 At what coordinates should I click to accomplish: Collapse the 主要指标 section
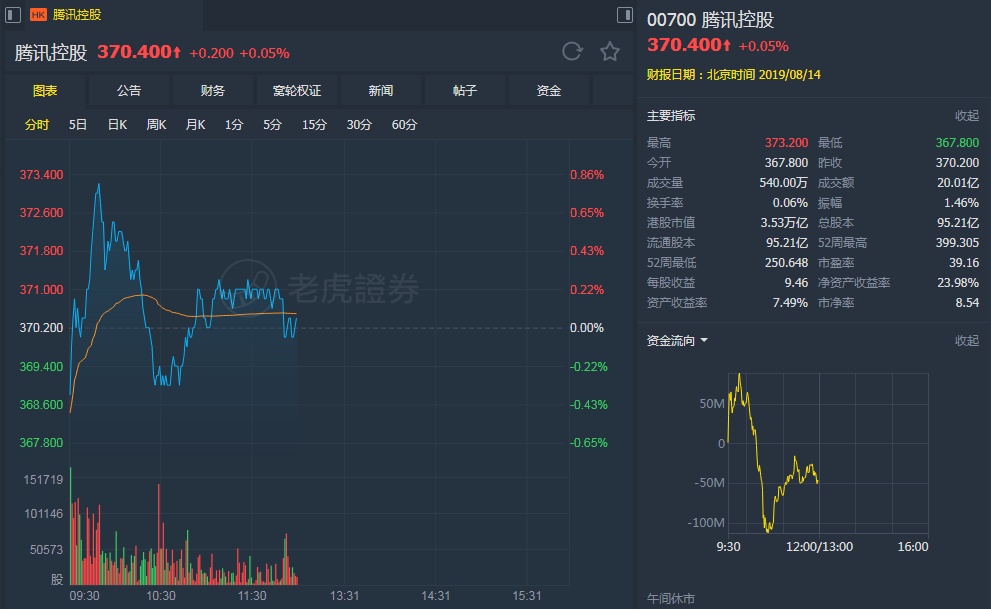[x=966, y=116]
